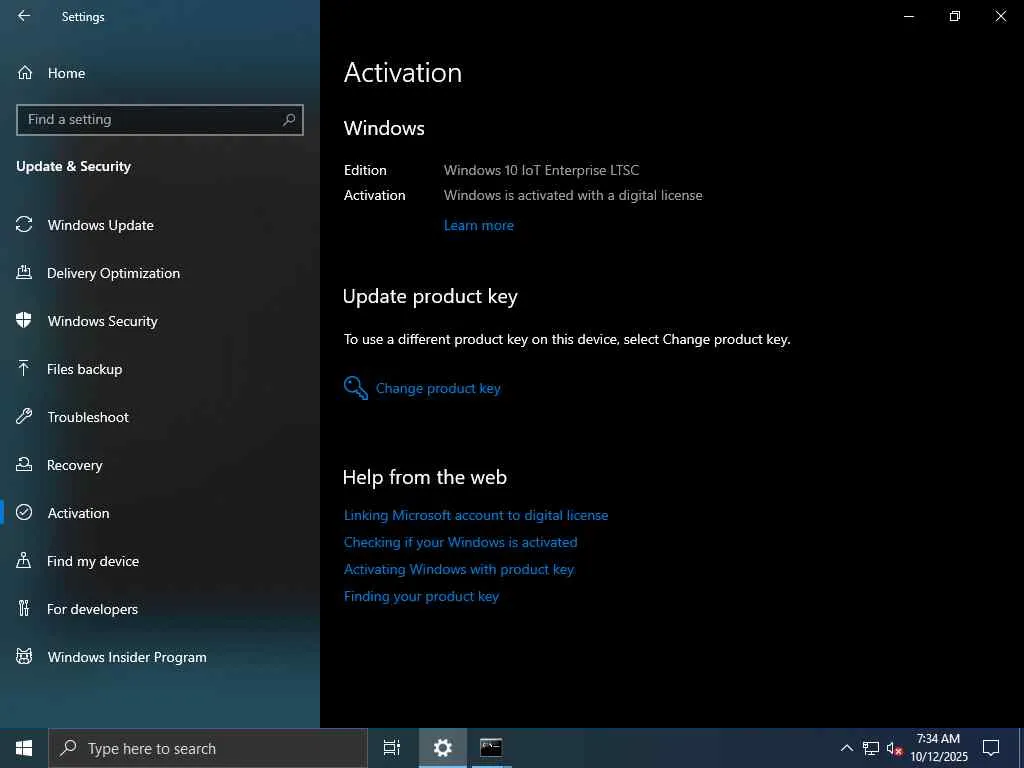Click the back arrow in Settings
The height and width of the screenshot is (768, 1024).
(x=24, y=16)
